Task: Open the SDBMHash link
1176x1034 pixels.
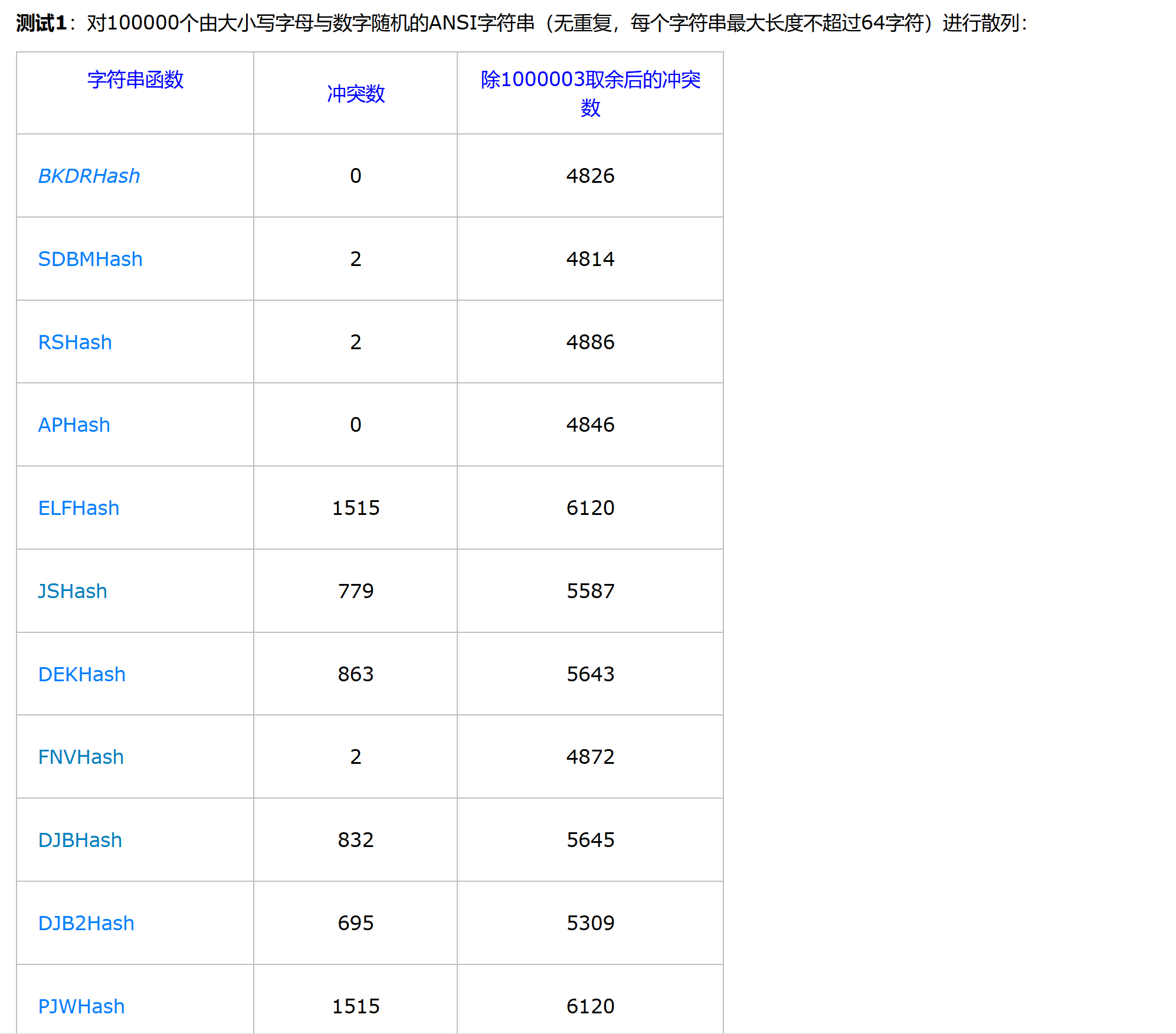Action: (x=90, y=259)
